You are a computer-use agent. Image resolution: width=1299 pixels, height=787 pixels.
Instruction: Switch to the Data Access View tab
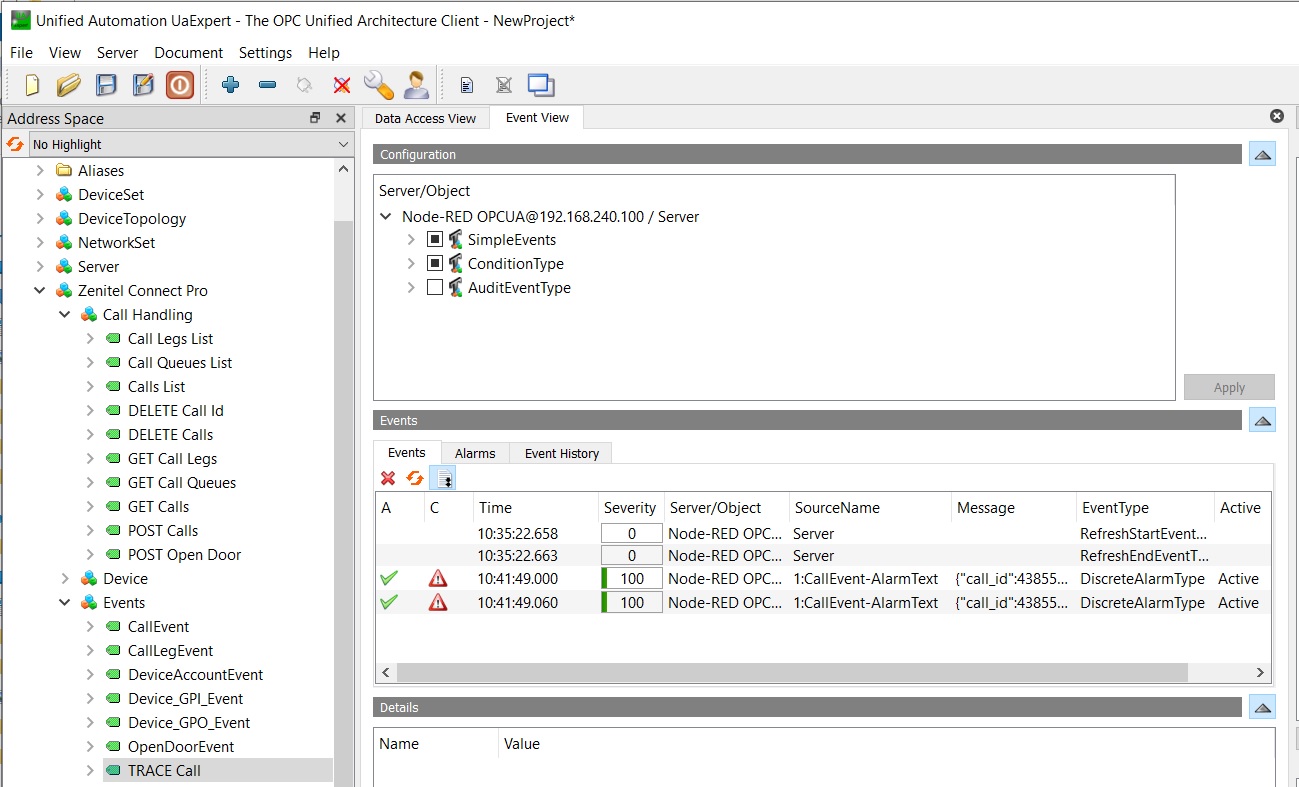(x=425, y=118)
